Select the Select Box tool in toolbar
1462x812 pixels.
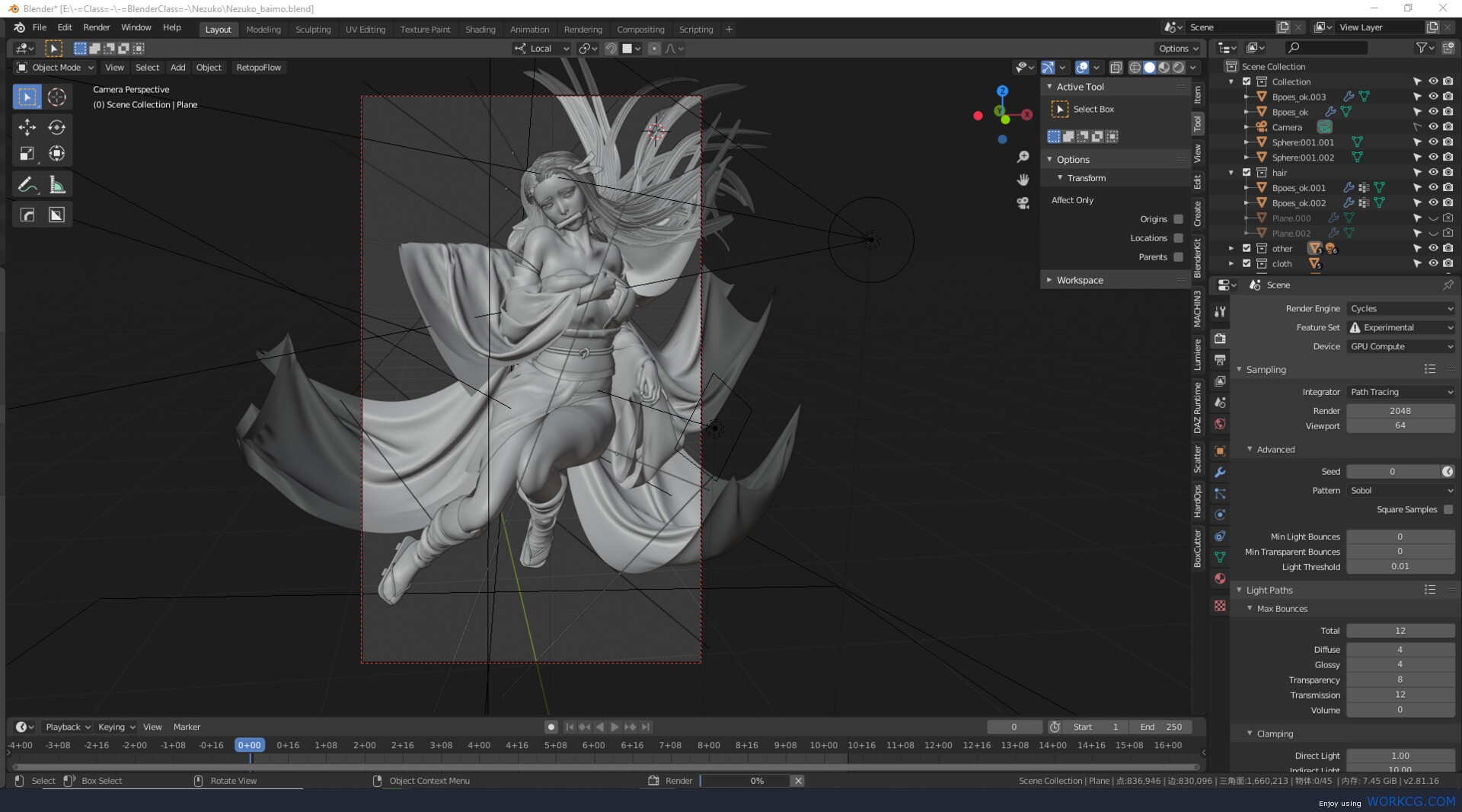27,97
